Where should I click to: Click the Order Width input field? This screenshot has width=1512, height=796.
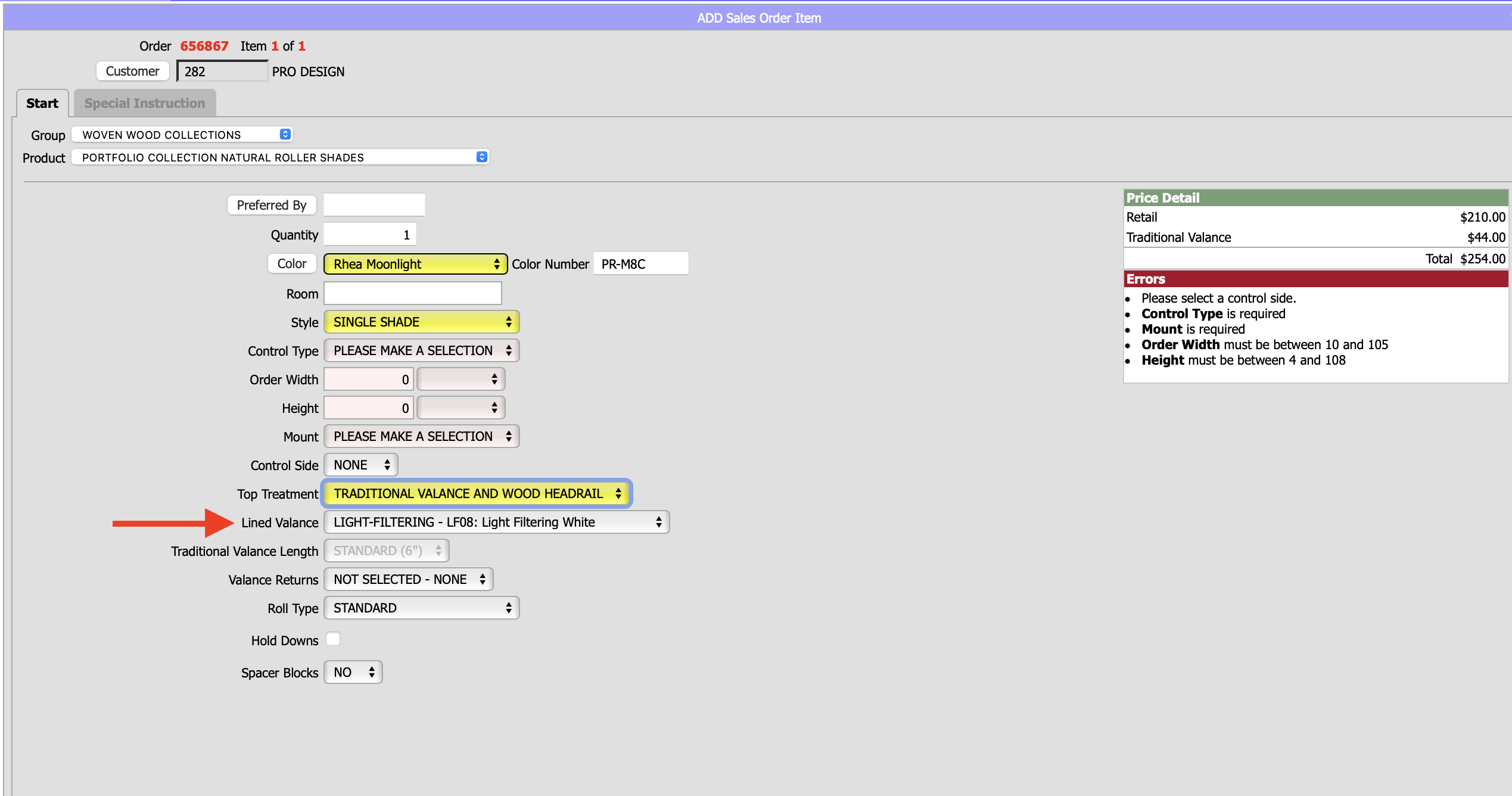pyautogui.click(x=368, y=379)
